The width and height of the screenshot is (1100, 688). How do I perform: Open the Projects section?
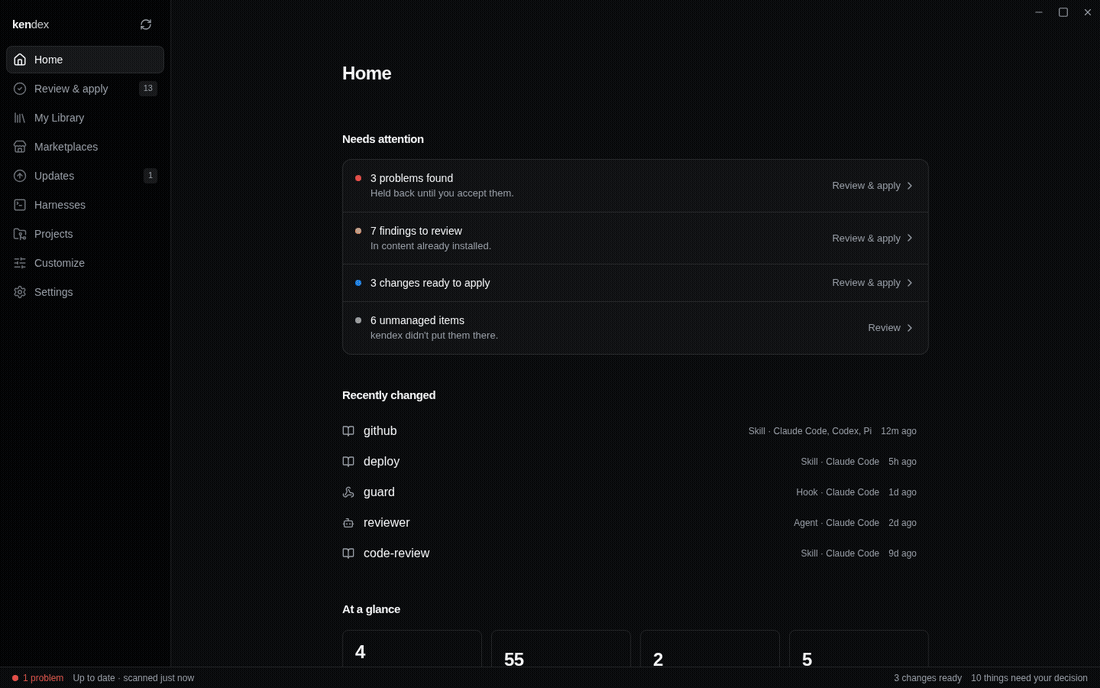click(85, 234)
